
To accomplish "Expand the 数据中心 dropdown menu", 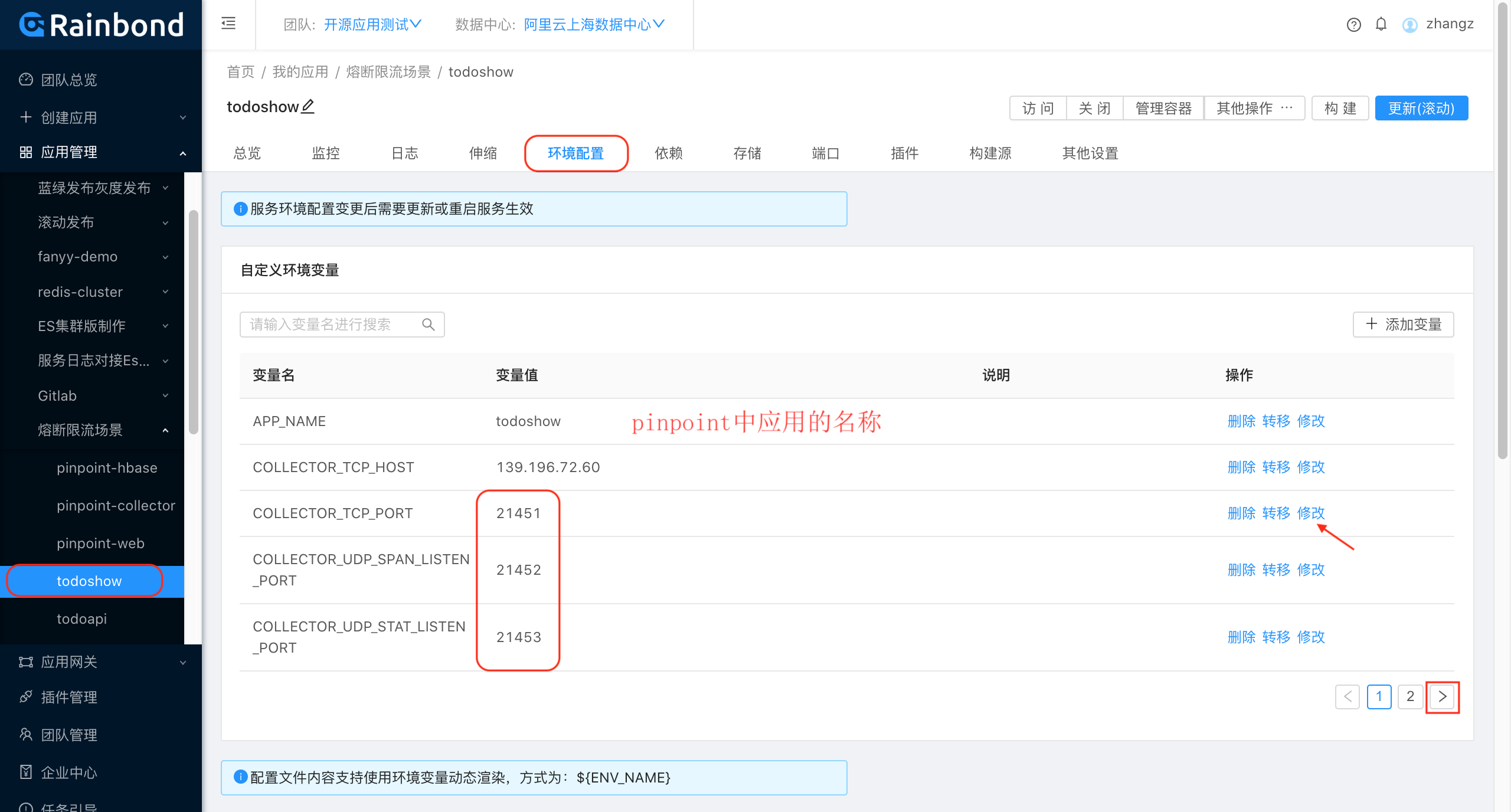I will [x=590, y=24].
